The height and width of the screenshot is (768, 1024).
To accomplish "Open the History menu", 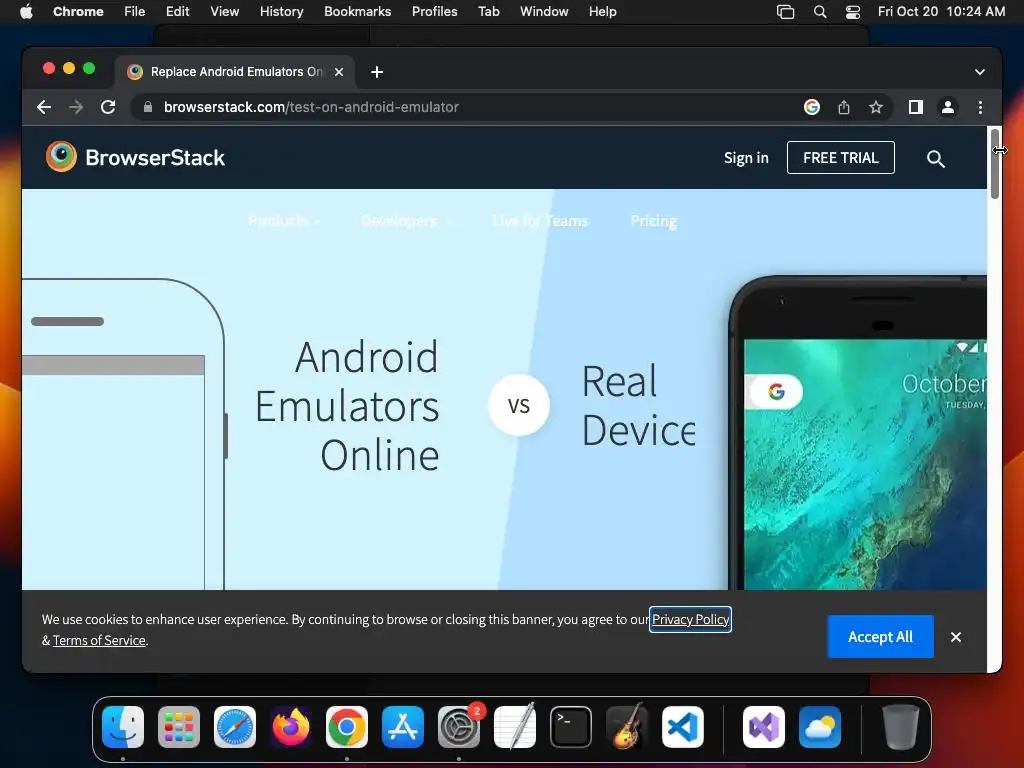I will click(281, 12).
